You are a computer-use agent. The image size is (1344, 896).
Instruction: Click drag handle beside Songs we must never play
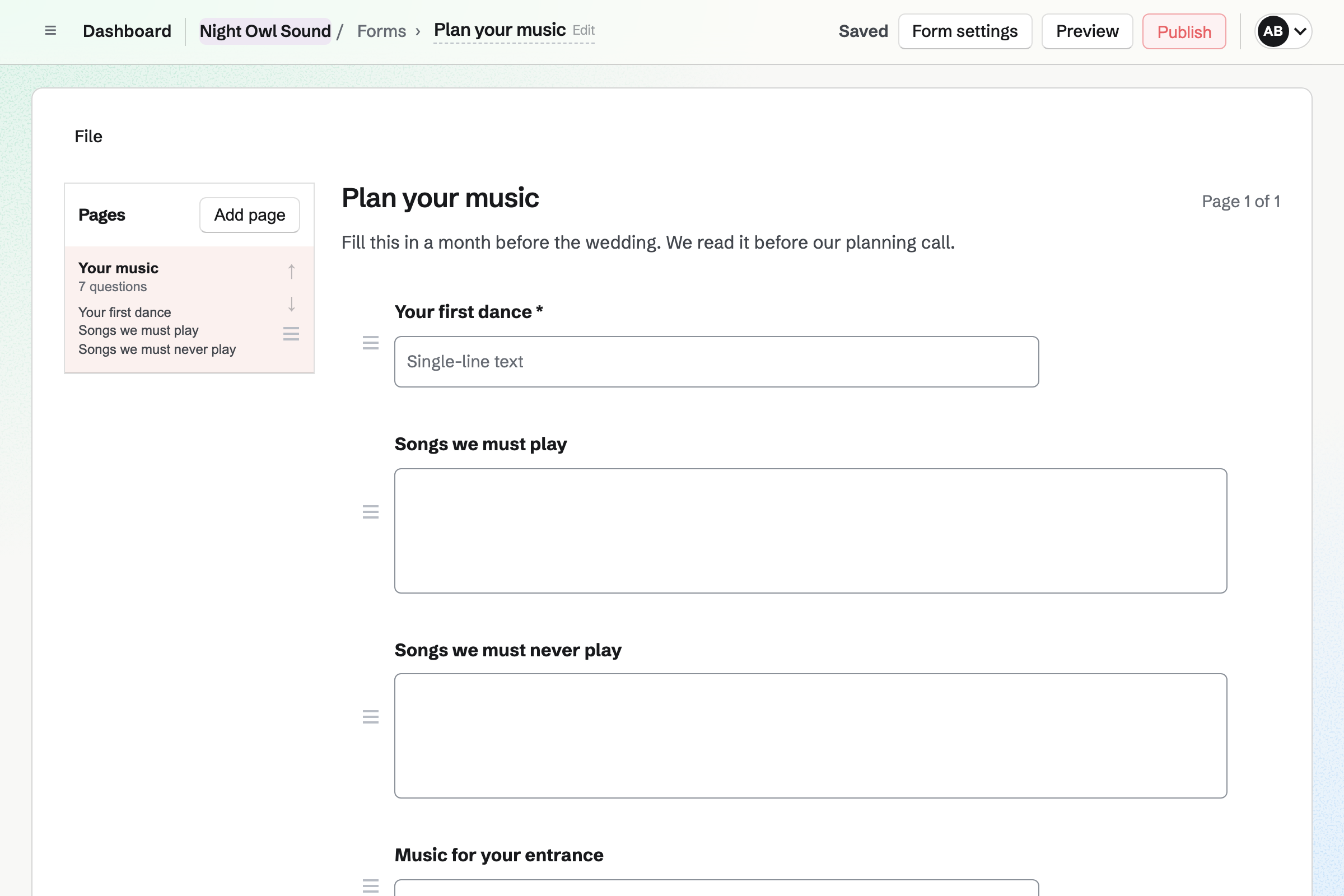click(371, 717)
